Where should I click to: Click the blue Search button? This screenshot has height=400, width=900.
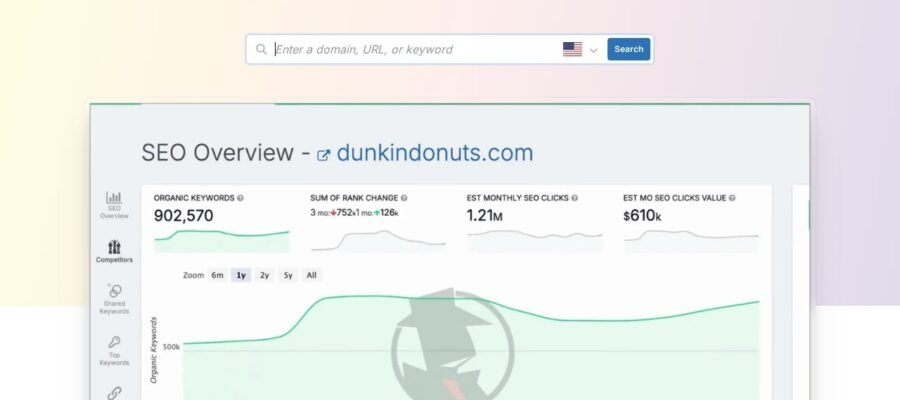click(x=629, y=49)
